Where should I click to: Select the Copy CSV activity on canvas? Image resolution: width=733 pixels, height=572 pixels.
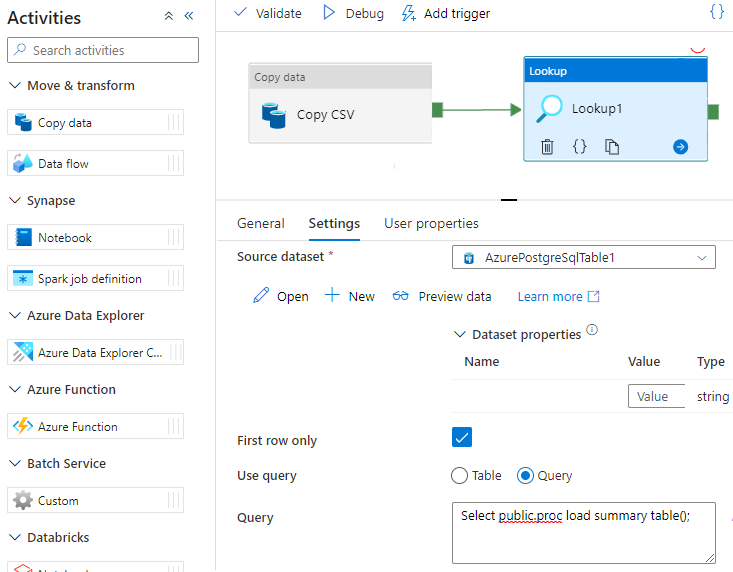click(340, 103)
